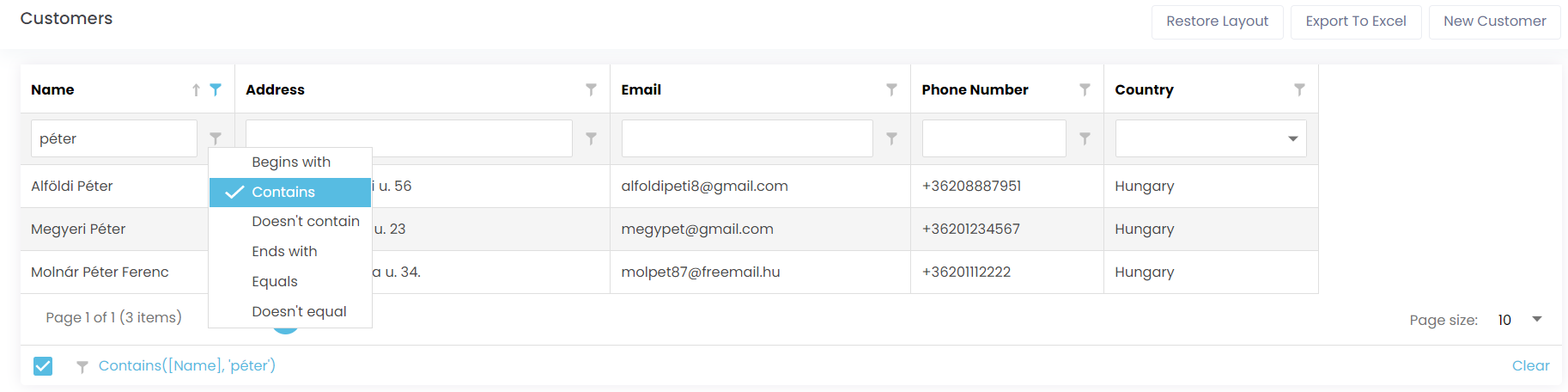
Task: Click the Clear filter link
Action: click(1530, 366)
